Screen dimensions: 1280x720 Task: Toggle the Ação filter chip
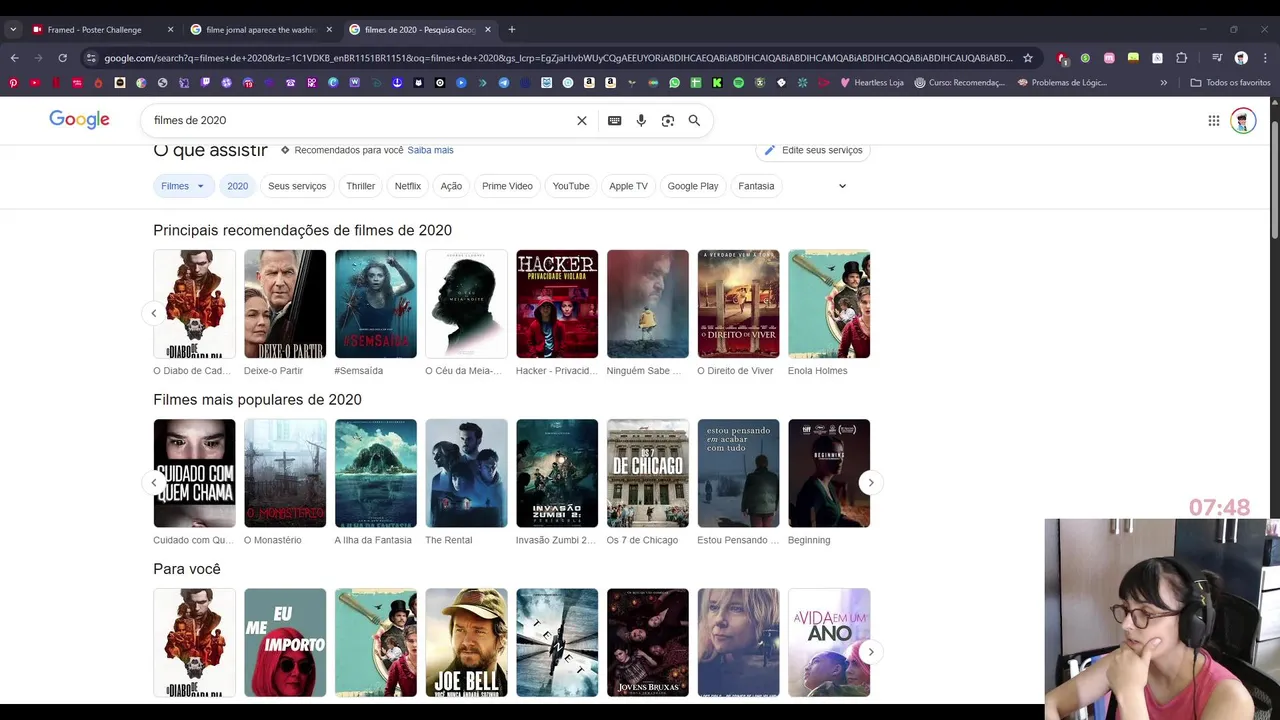[452, 186]
